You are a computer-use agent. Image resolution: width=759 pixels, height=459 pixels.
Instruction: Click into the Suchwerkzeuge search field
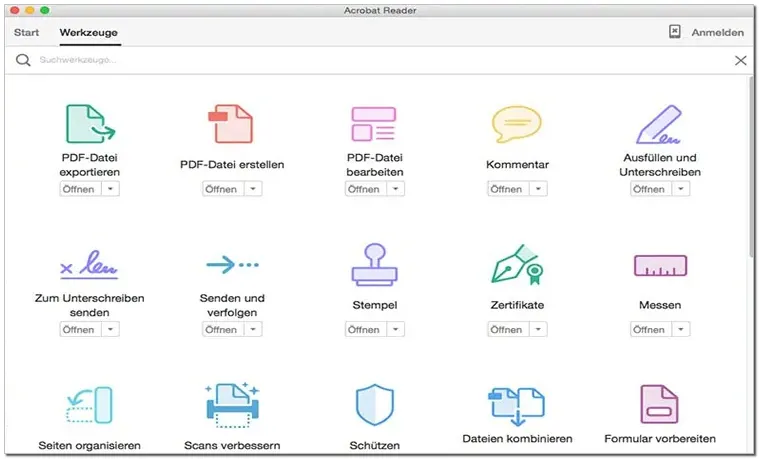(378, 60)
